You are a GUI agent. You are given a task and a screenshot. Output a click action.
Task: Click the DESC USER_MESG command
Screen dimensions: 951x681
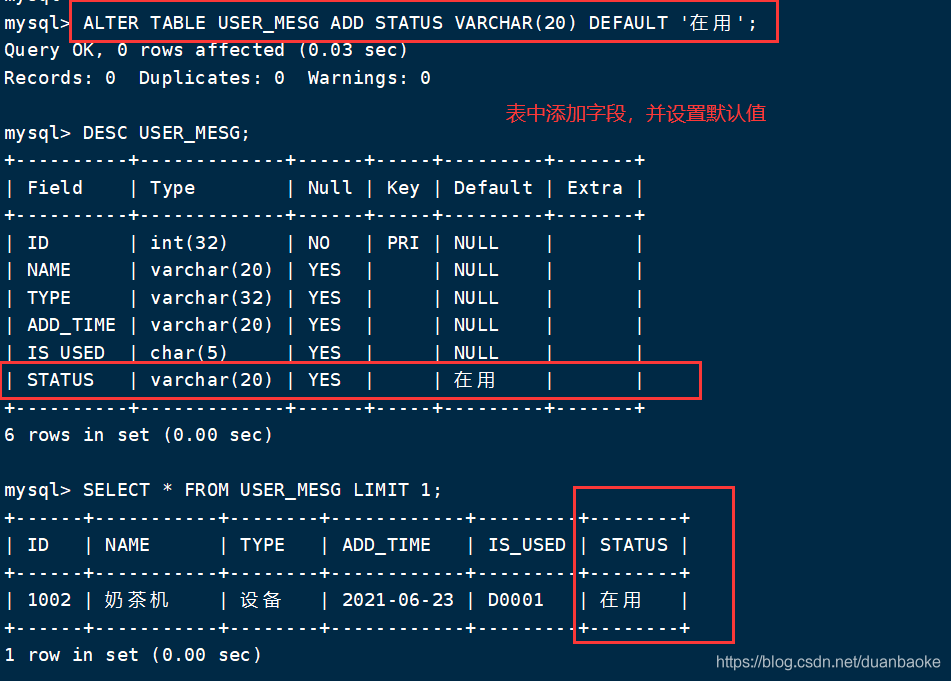tap(166, 133)
